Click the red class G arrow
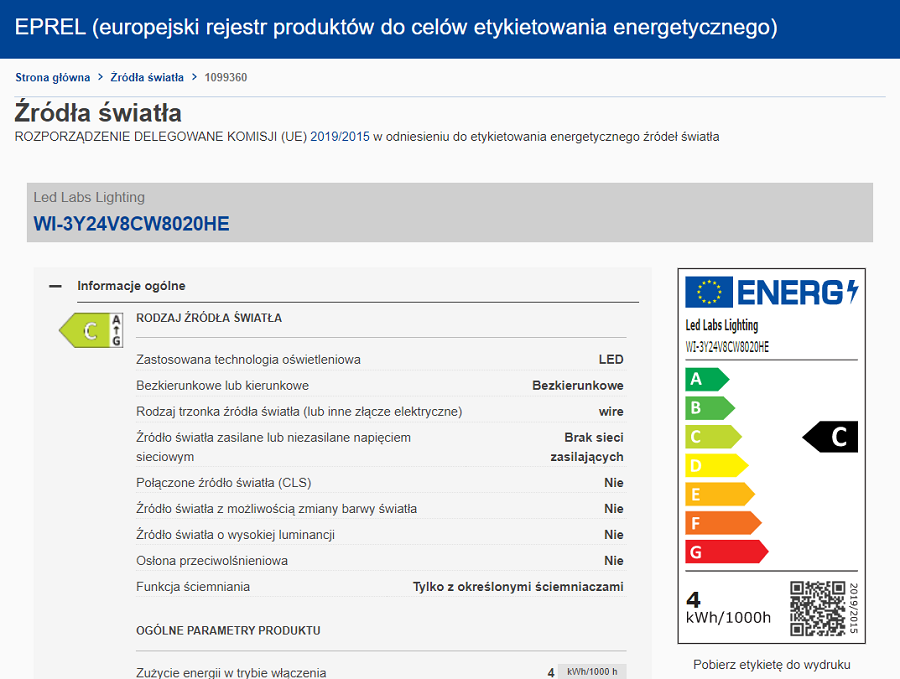Image resolution: width=900 pixels, height=679 pixels. click(x=727, y=552)
